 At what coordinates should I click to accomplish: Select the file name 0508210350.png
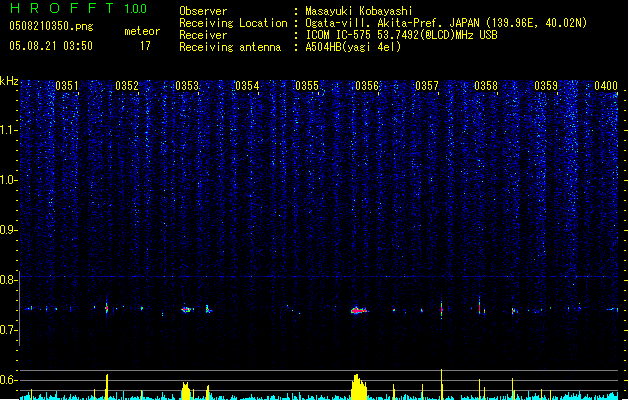[x=51, y=26]
